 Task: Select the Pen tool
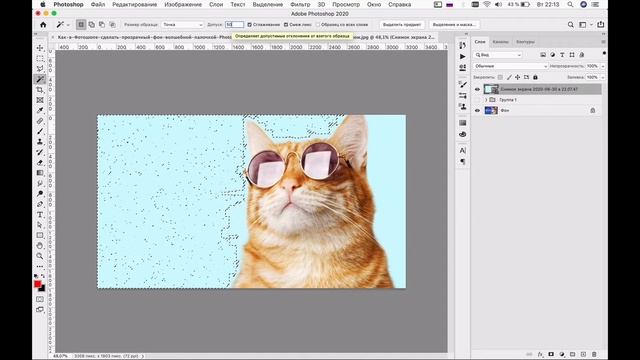[40, 204]
